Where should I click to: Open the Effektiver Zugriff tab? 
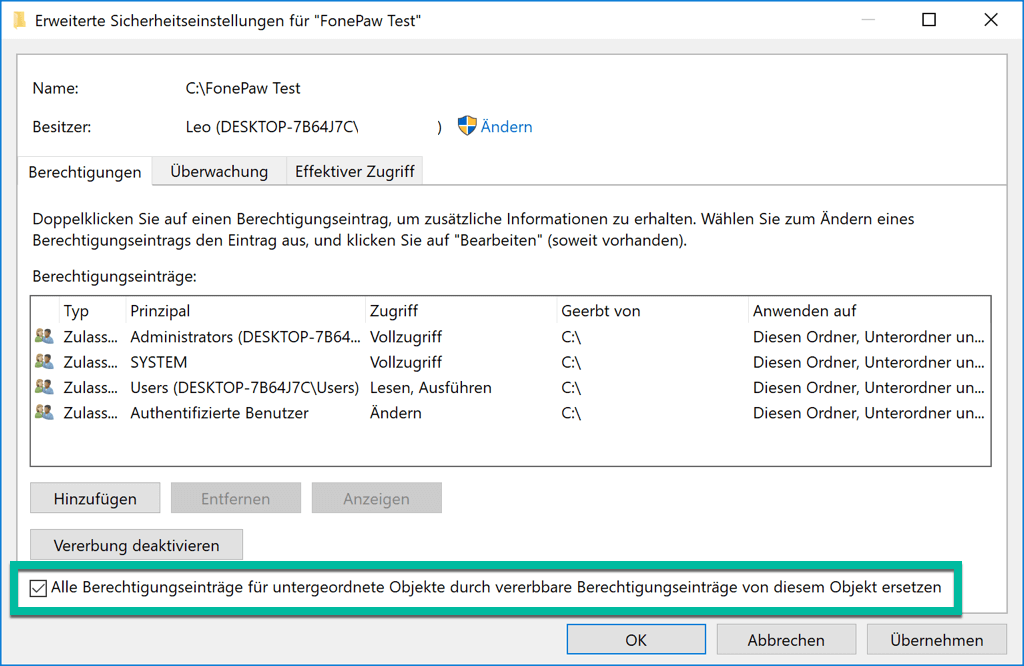tap(355, 171)
